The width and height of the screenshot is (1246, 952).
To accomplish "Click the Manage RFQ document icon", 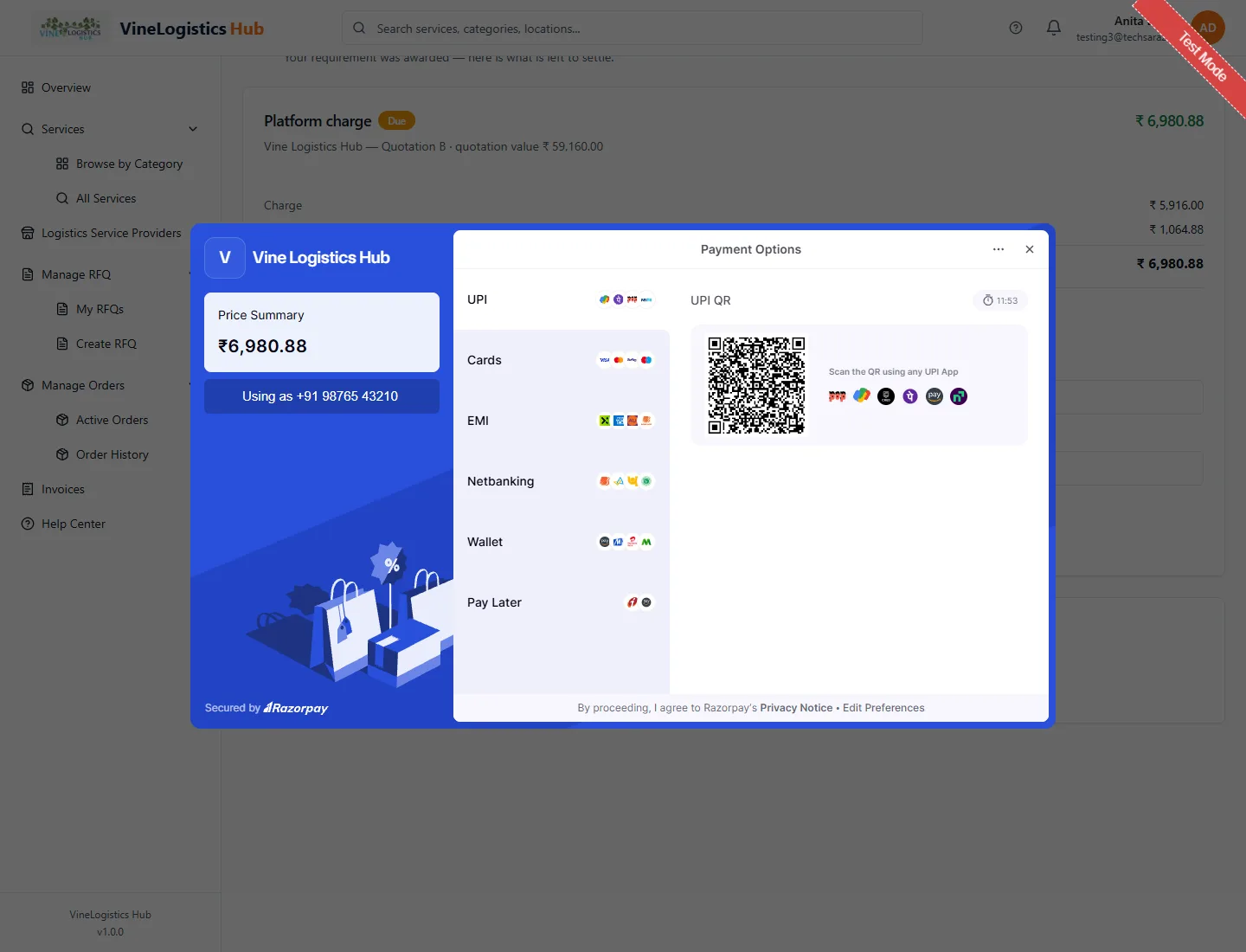I will [28, 274].
